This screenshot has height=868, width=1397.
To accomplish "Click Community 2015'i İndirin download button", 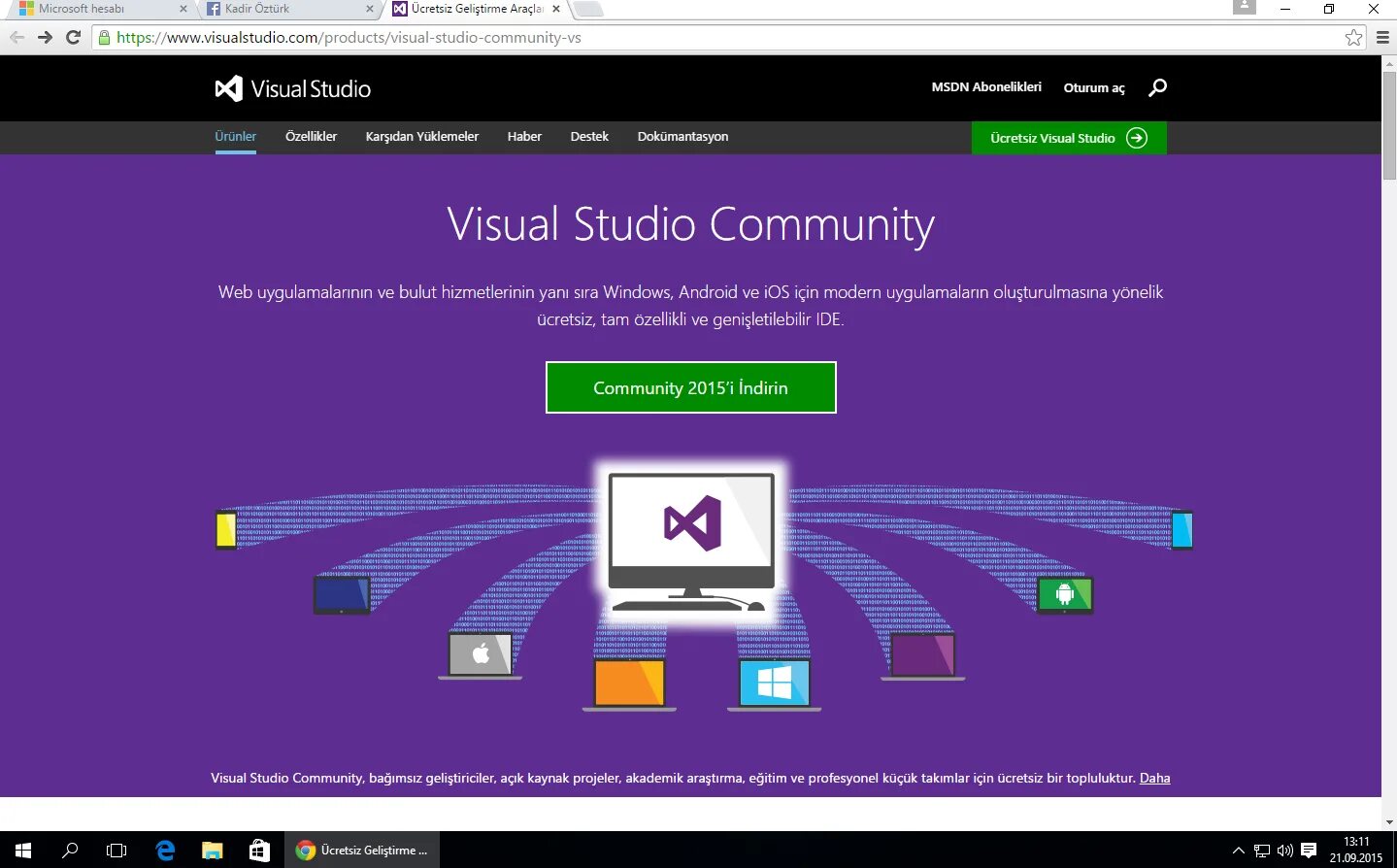I will point(690,387).
